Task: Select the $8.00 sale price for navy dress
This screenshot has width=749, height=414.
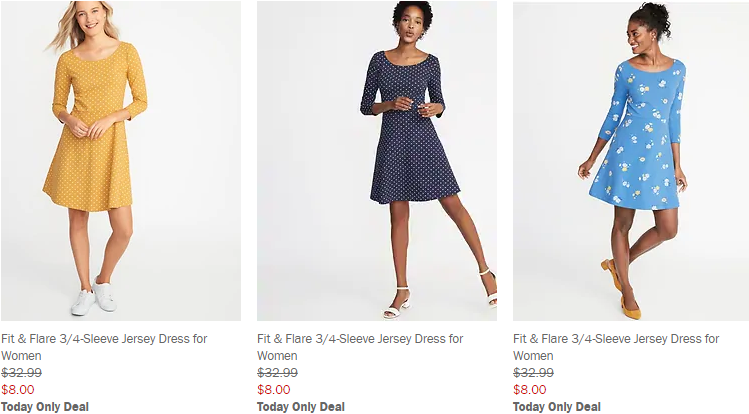Action: (x=274, y=390)
